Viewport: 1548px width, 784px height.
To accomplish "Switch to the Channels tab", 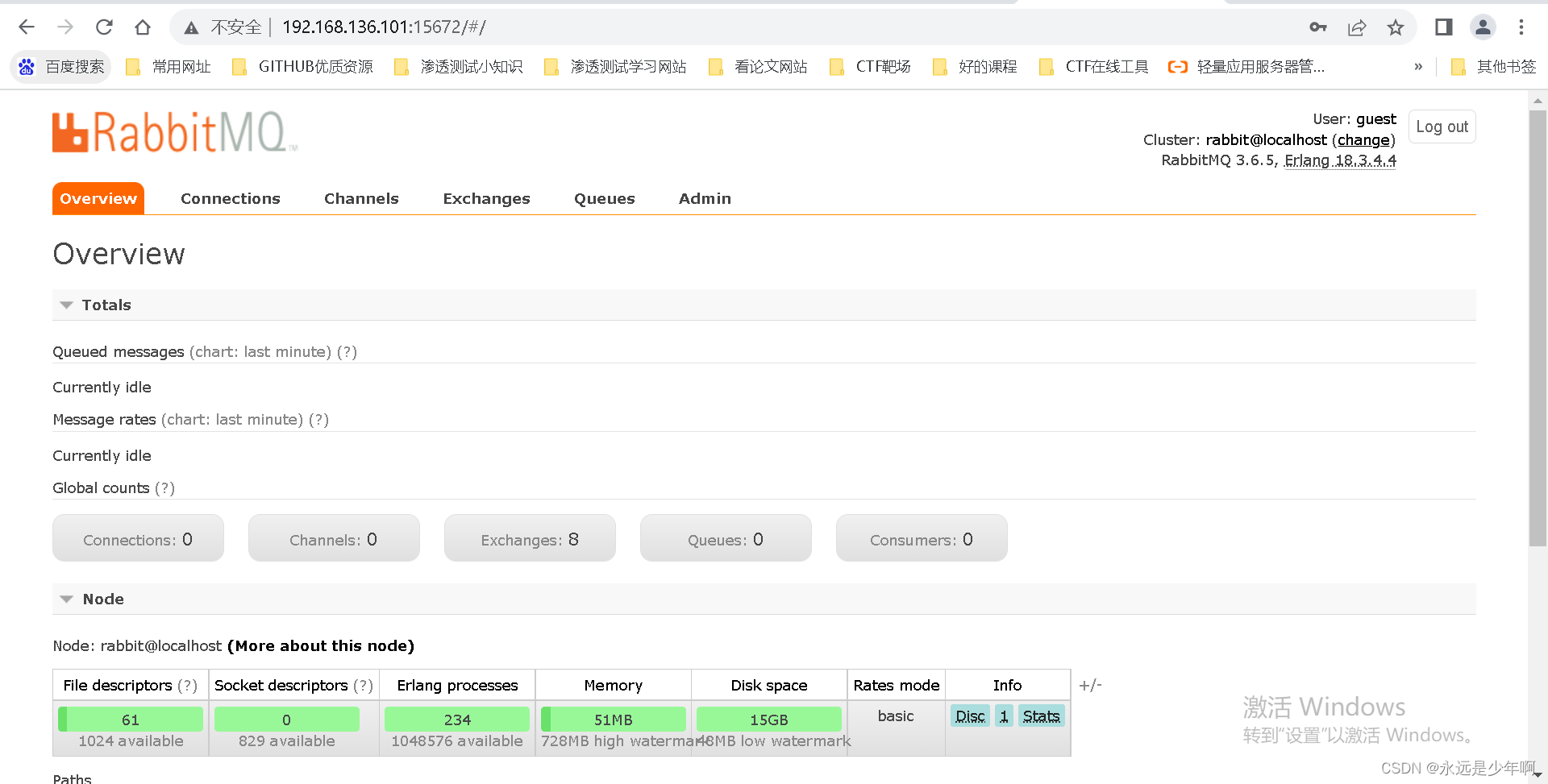I will coord(361,199).
